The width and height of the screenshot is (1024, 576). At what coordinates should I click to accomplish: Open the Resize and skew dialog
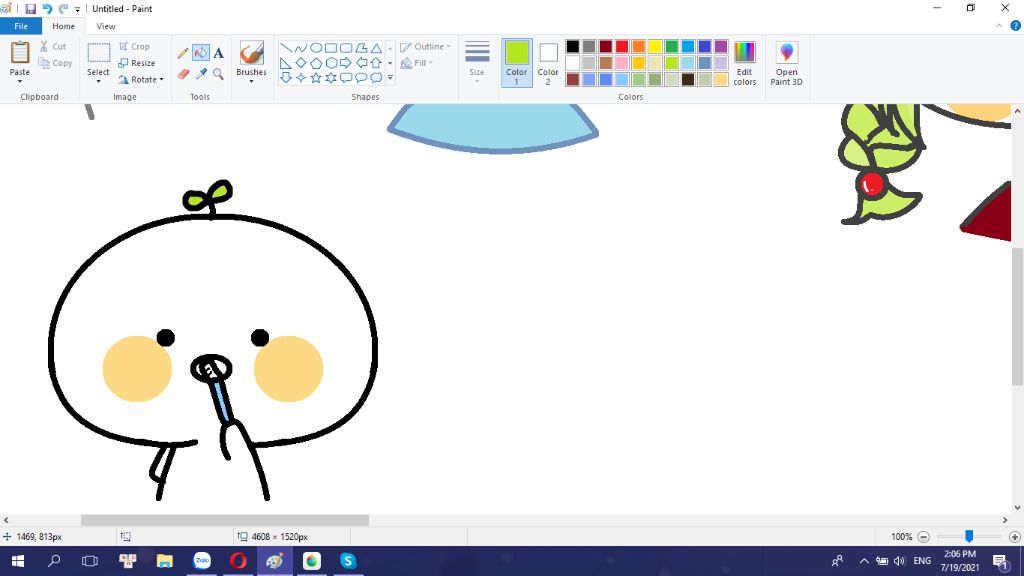pyautogui.click(x=136, y=63)
